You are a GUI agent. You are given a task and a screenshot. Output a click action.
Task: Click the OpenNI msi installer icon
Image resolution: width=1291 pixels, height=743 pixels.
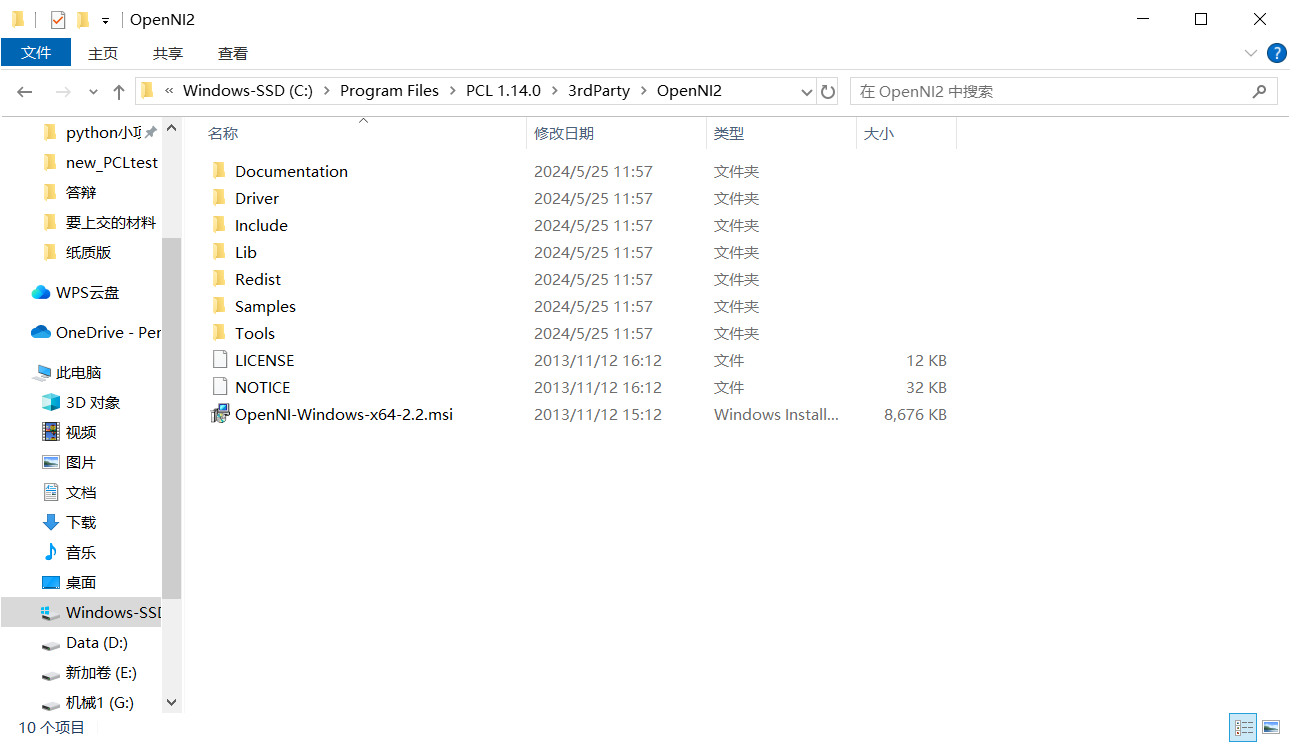point(220,414)
